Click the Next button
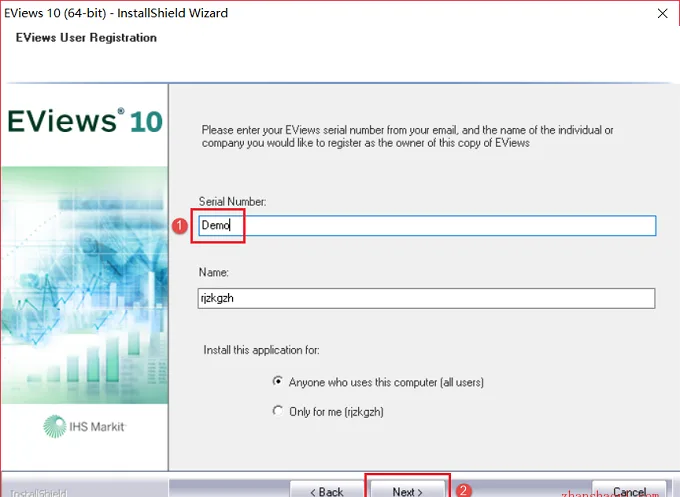The height and width of the screenshot is (497, 680). click(x=408, y=489)
